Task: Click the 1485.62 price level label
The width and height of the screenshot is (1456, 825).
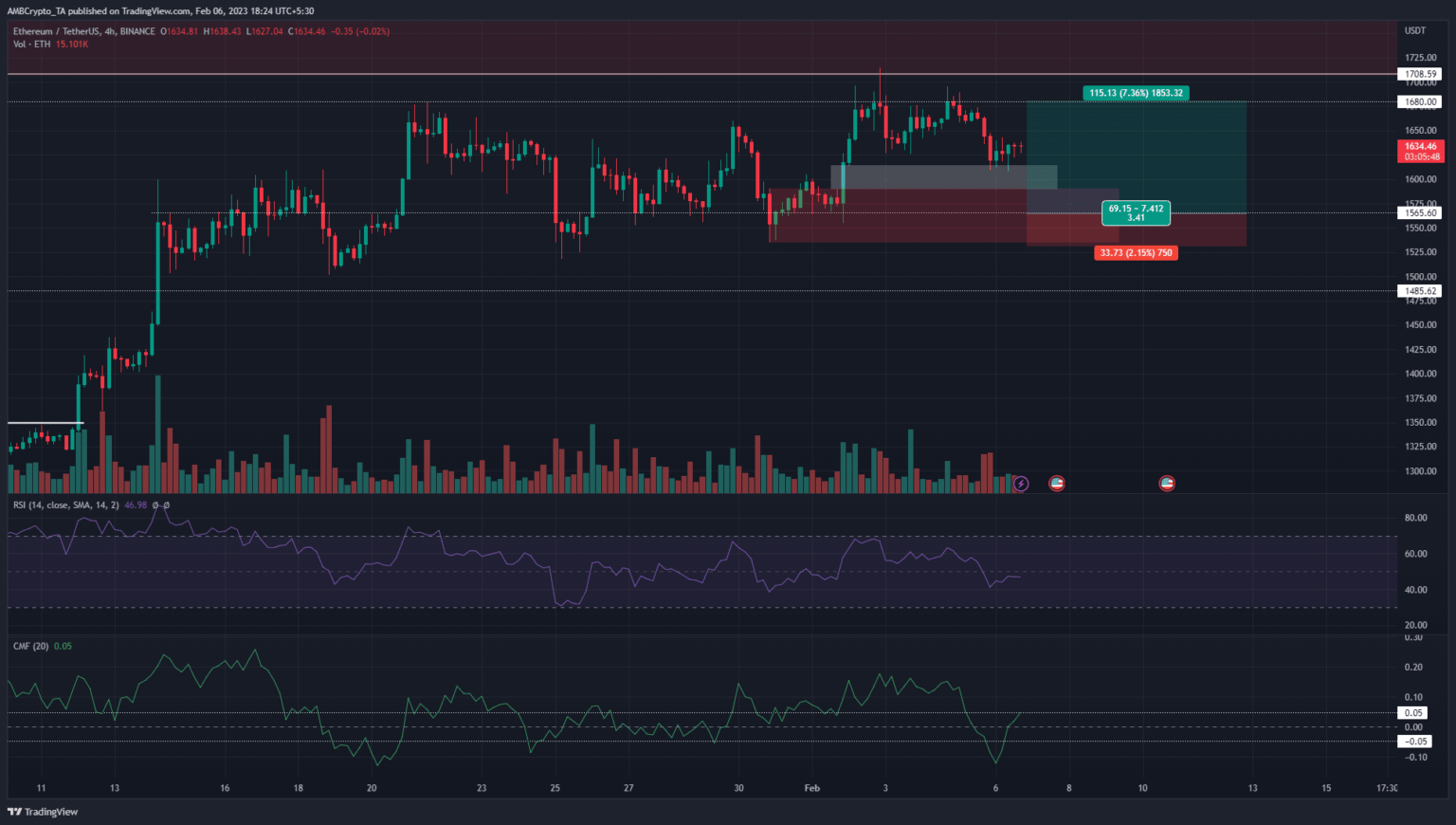Action: (1420, 291)
